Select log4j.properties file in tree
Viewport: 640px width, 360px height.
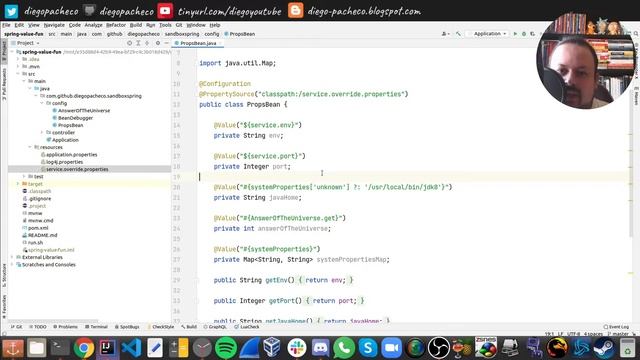click(64, 162)
